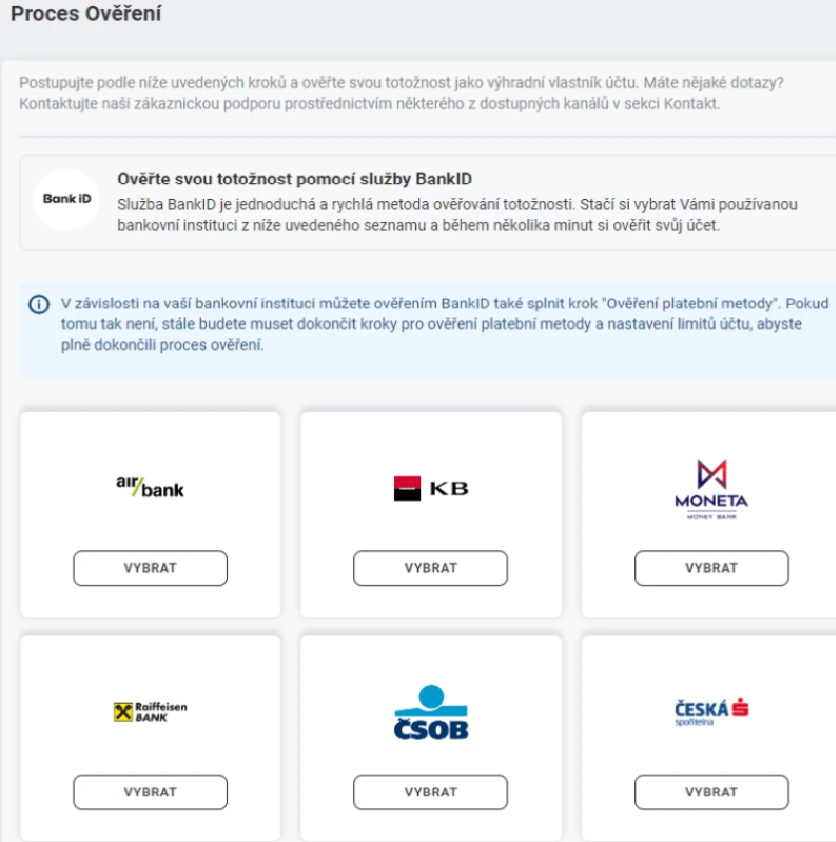This screenshot has height=842, width=836.
Task: Click the Moneta Money Bank logo
Action: [711, 489]
